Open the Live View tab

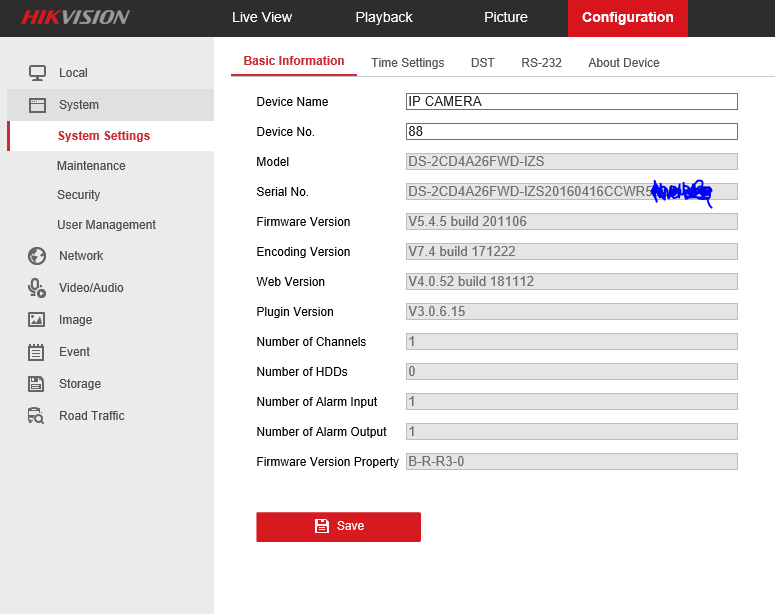262,17
